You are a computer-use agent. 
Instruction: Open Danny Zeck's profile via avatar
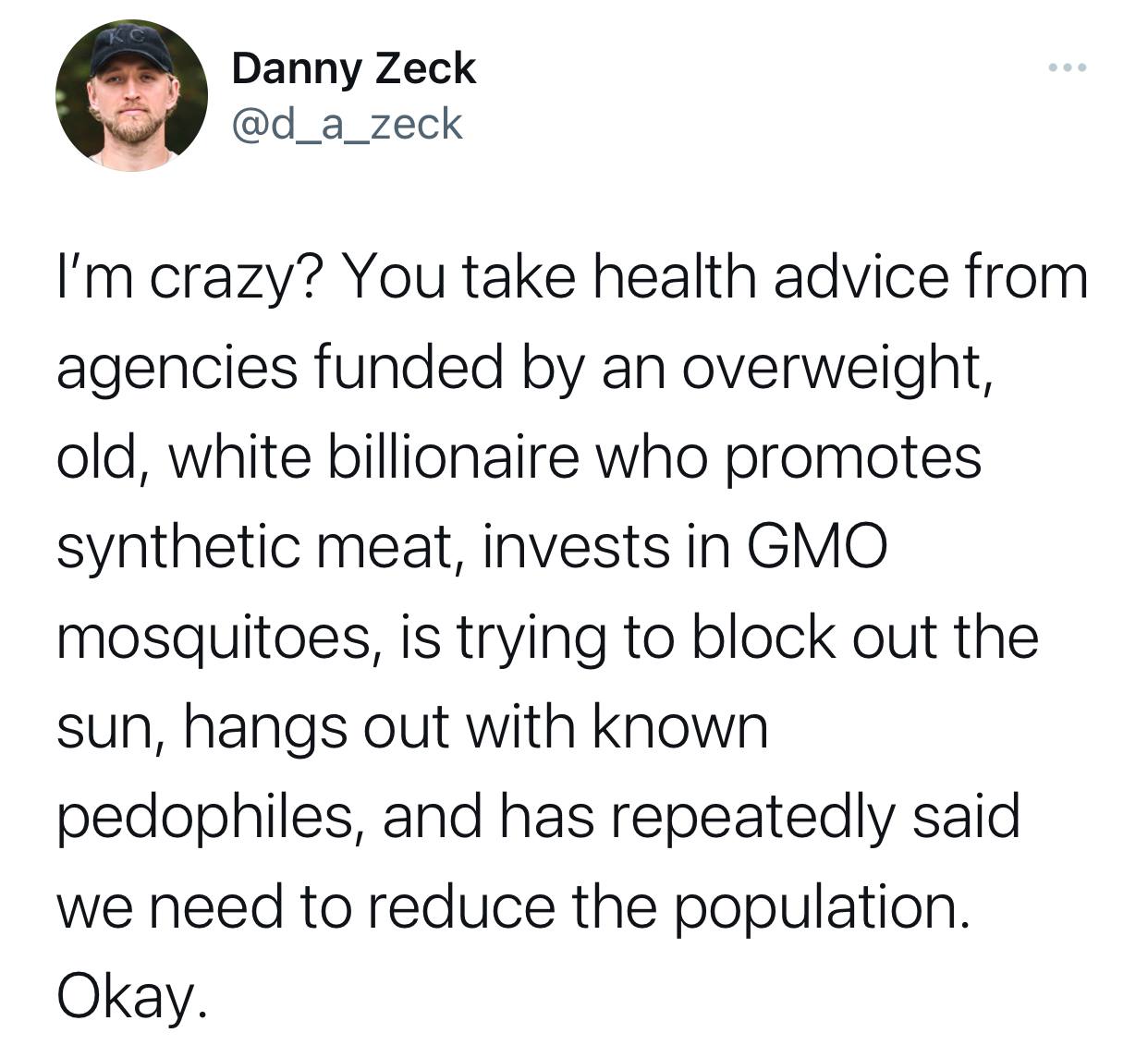[132, 95]
